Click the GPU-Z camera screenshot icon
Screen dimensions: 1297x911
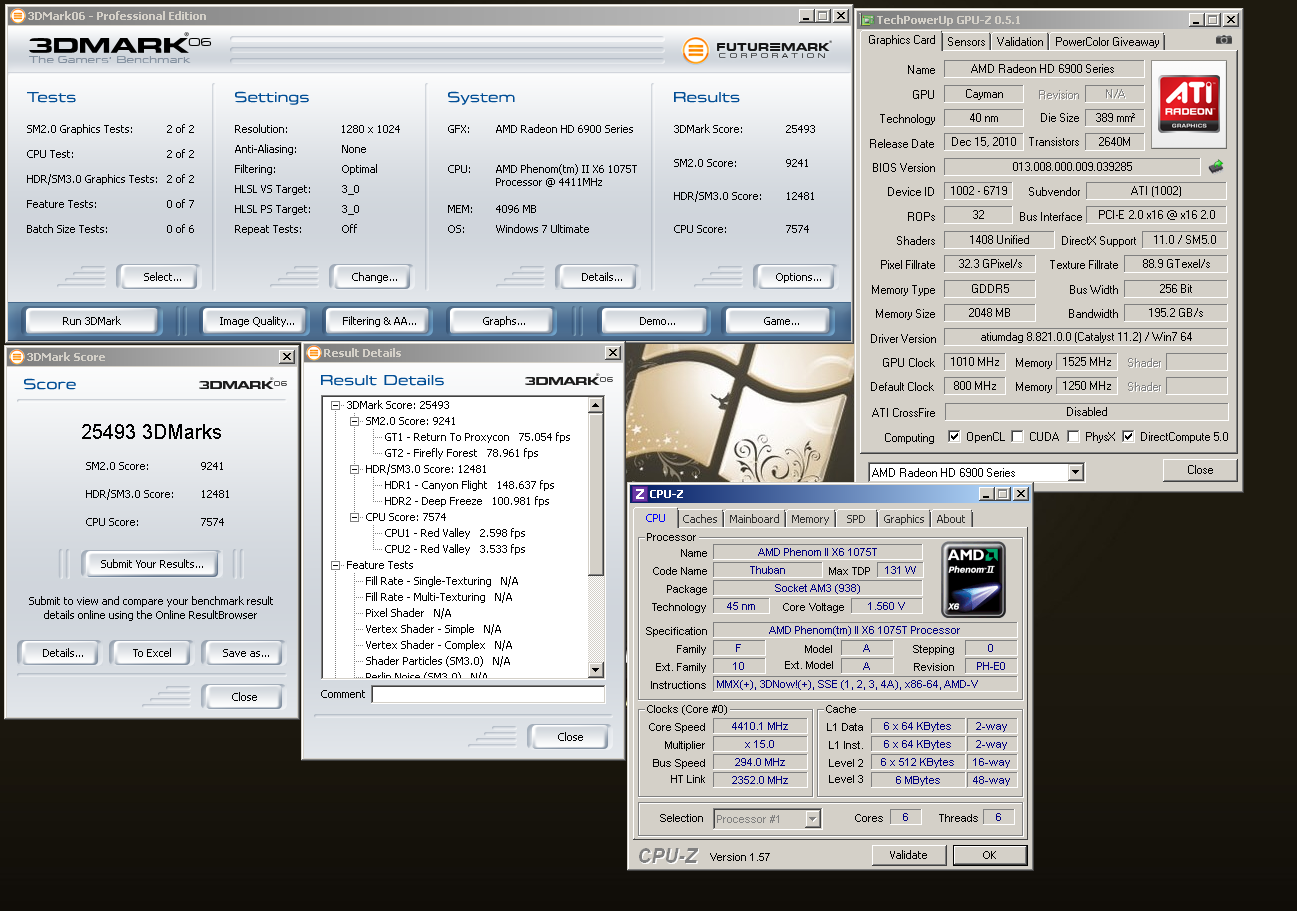pyautogui.click(x=1224, y=40)
